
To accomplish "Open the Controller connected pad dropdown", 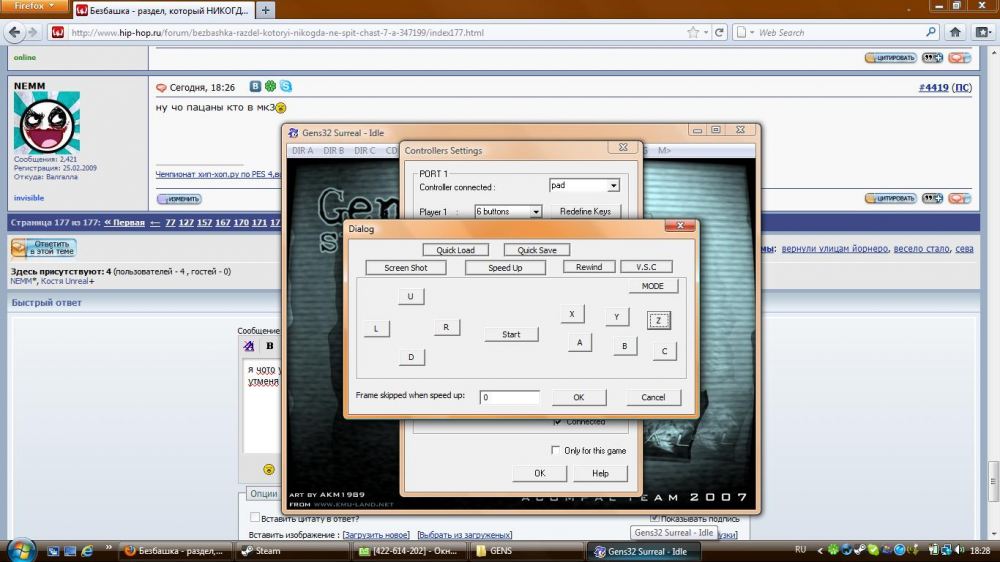I will coord(613,186).
